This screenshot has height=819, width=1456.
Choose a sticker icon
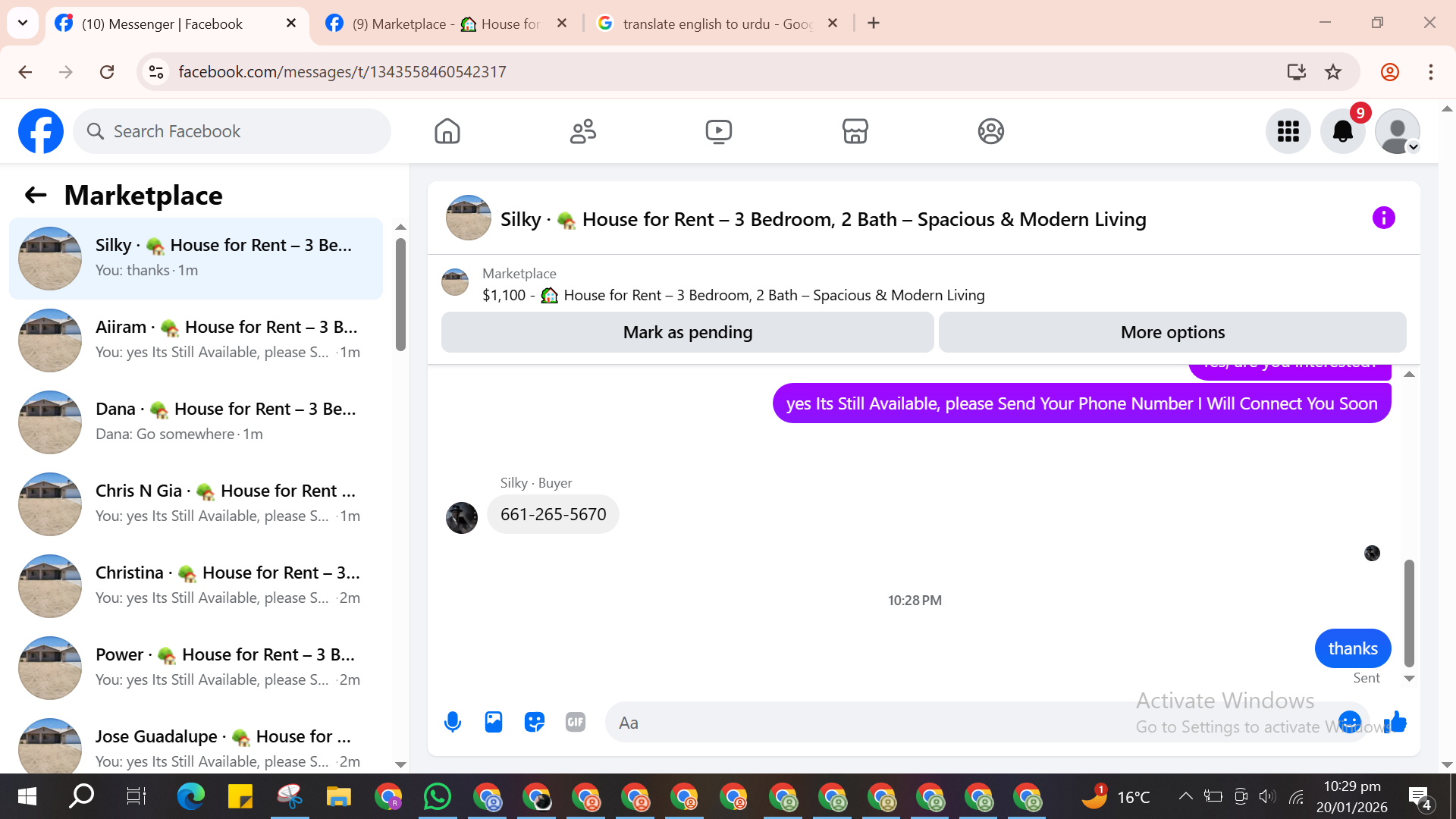click(535, 722)
